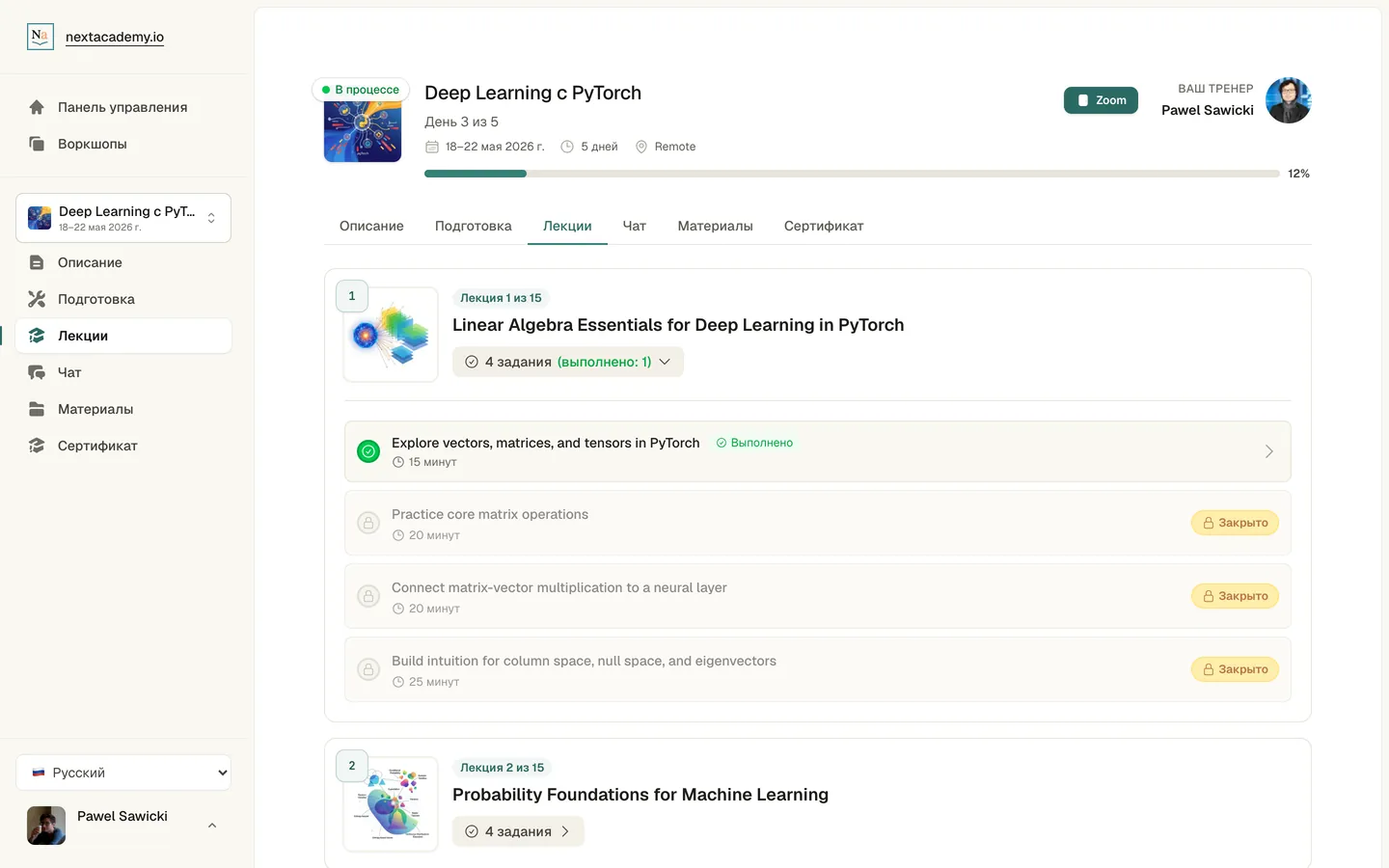Switch to the Описание tab
Viewport: 1389px width, 868px height.
tap(371, 226)
